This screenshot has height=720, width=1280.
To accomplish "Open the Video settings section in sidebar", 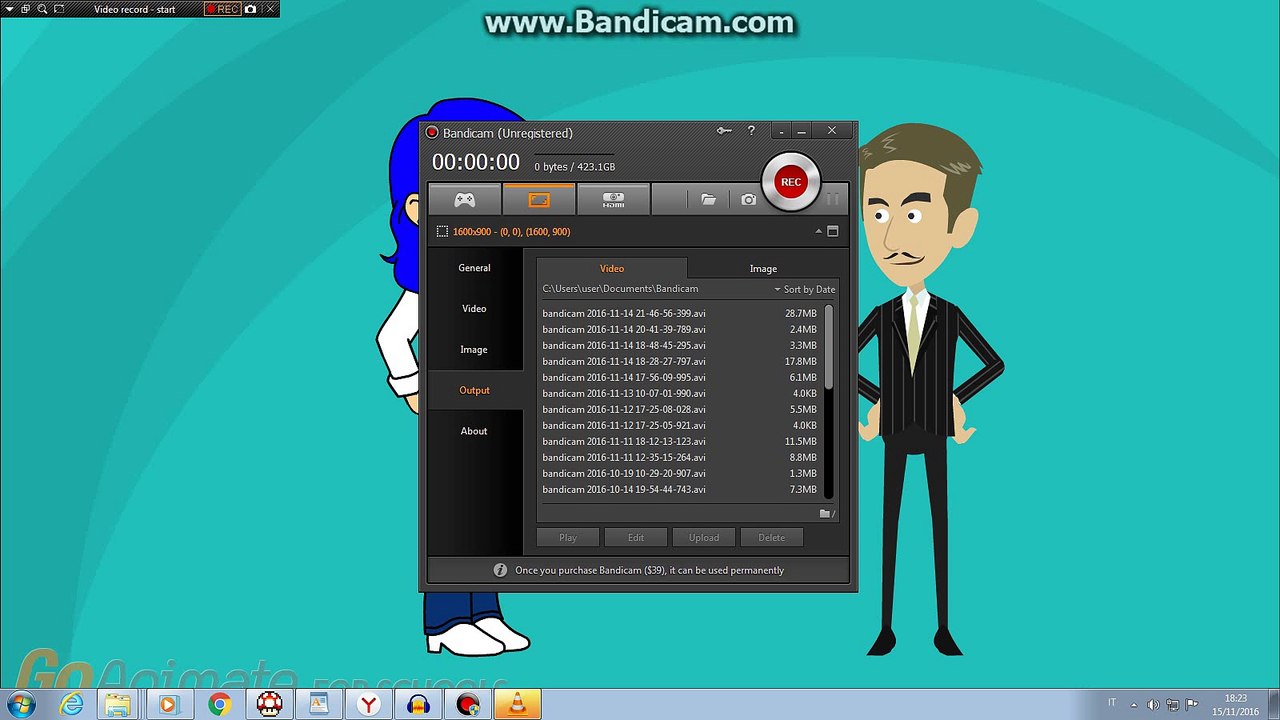I will click(474, 309).
